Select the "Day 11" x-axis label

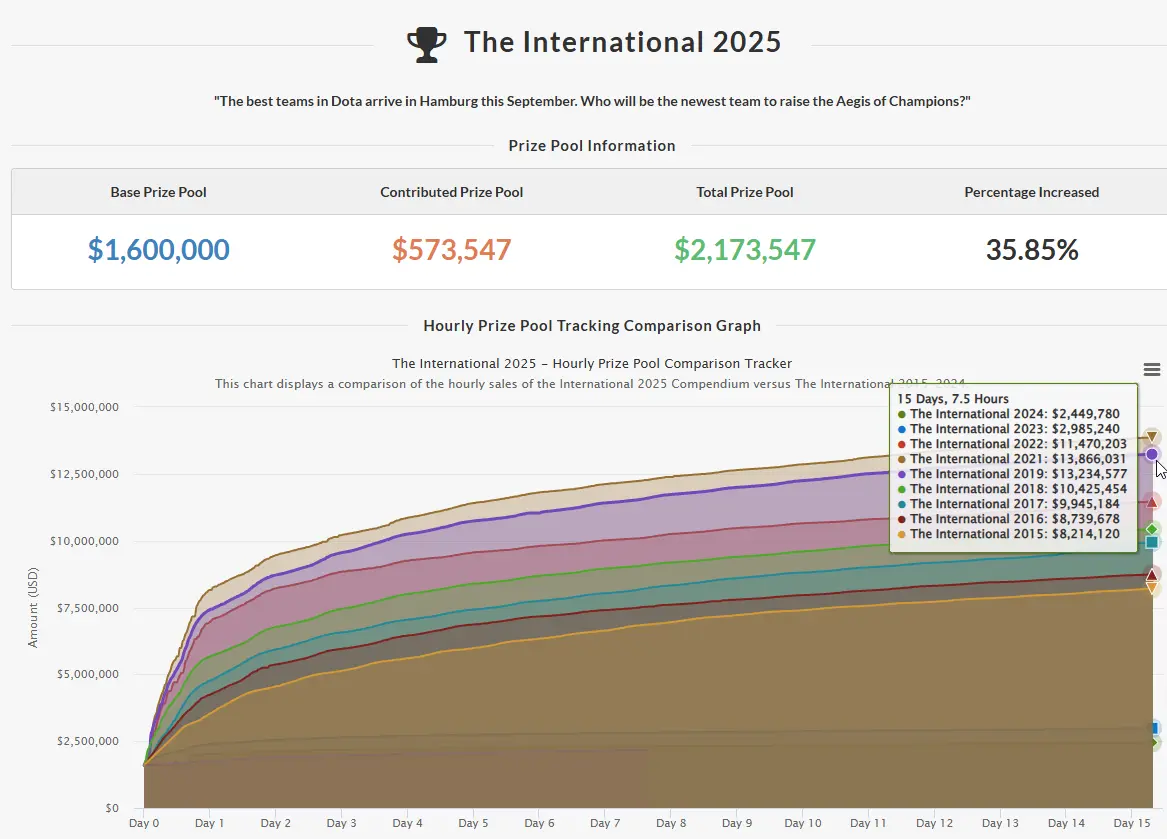(x=869, y=823)
